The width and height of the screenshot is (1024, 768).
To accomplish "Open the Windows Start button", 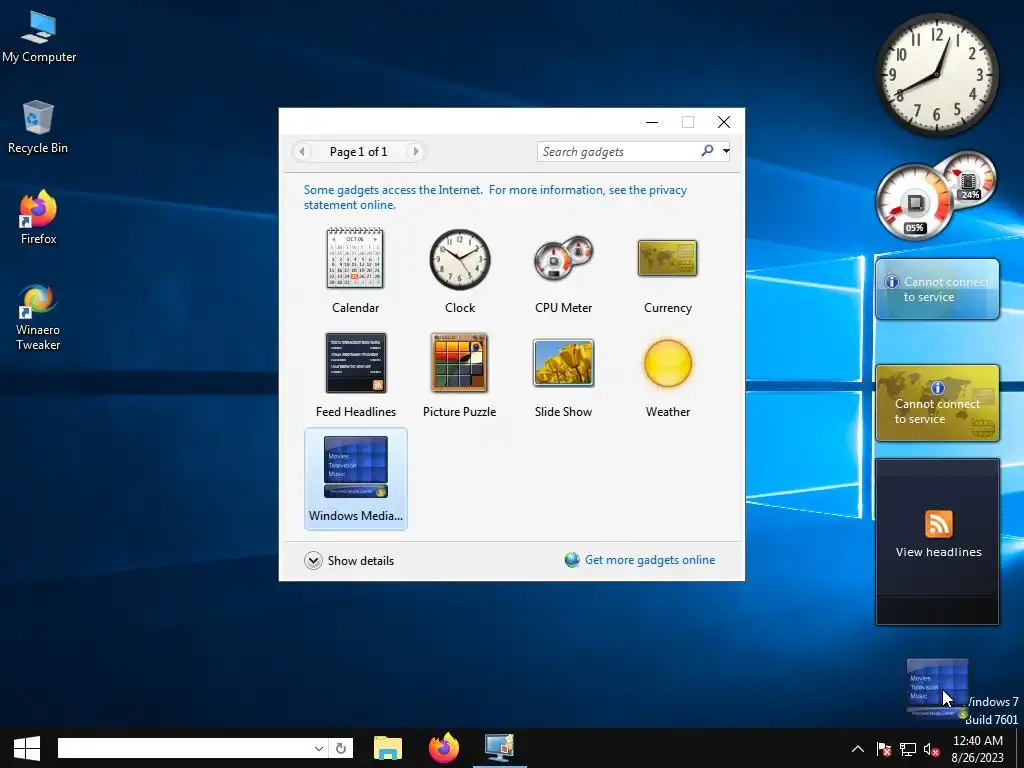I will coord(27,748).
